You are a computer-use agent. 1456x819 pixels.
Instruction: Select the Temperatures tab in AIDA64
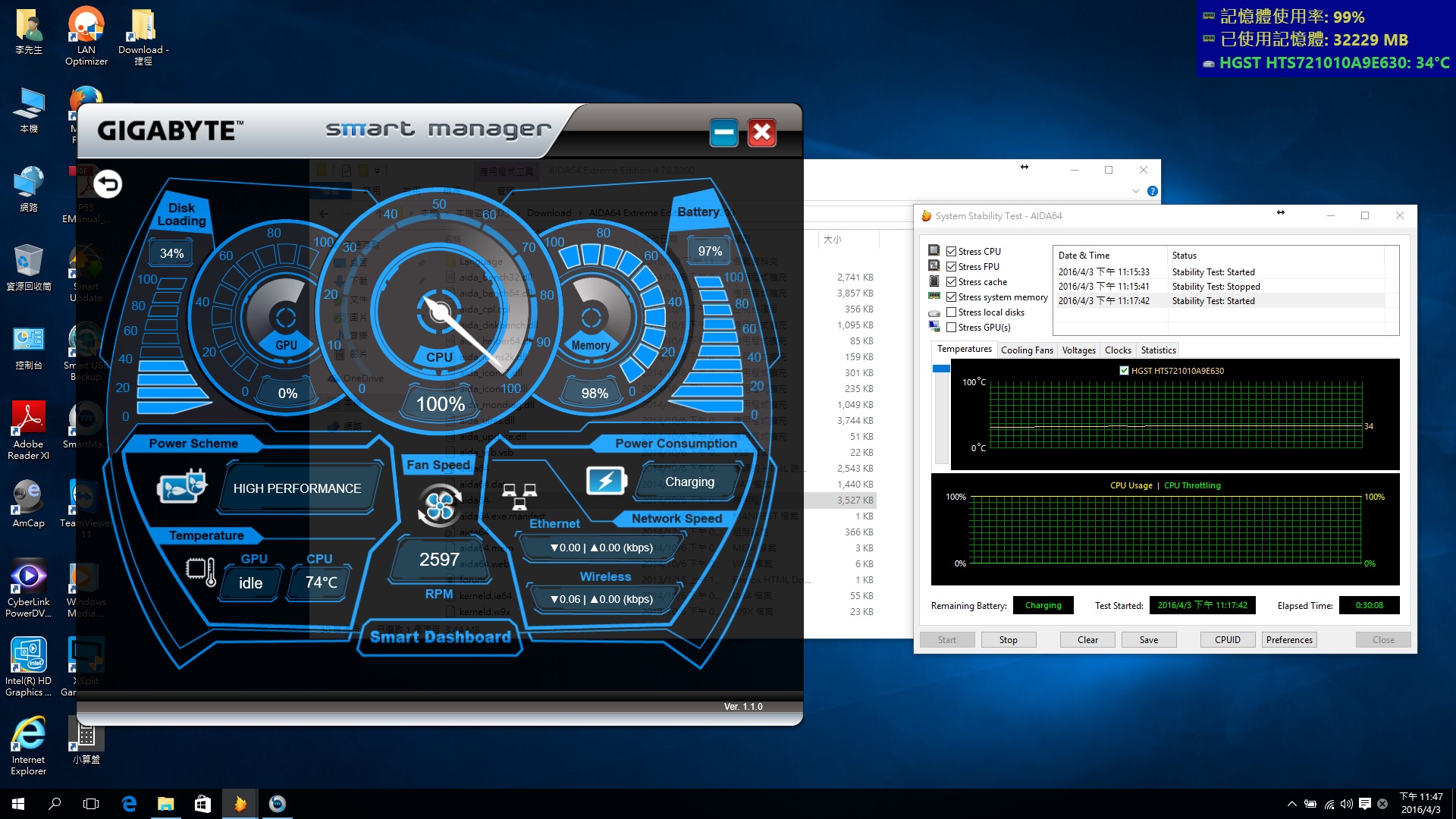pos(964,349)
